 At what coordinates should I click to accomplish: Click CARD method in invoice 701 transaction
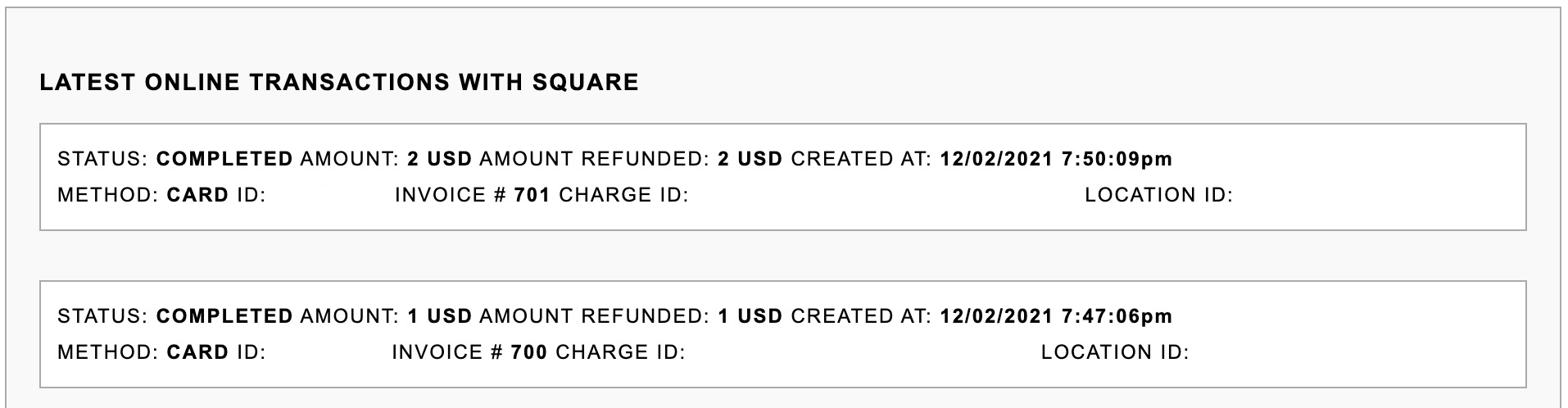tap(197, 195)
